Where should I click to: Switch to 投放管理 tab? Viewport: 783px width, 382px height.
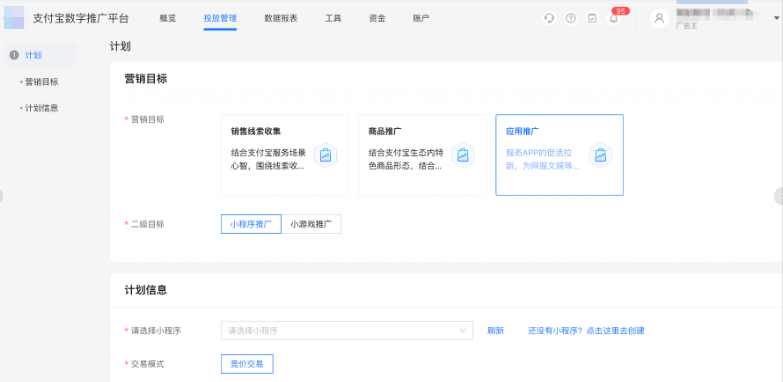[x=220, y=18]
